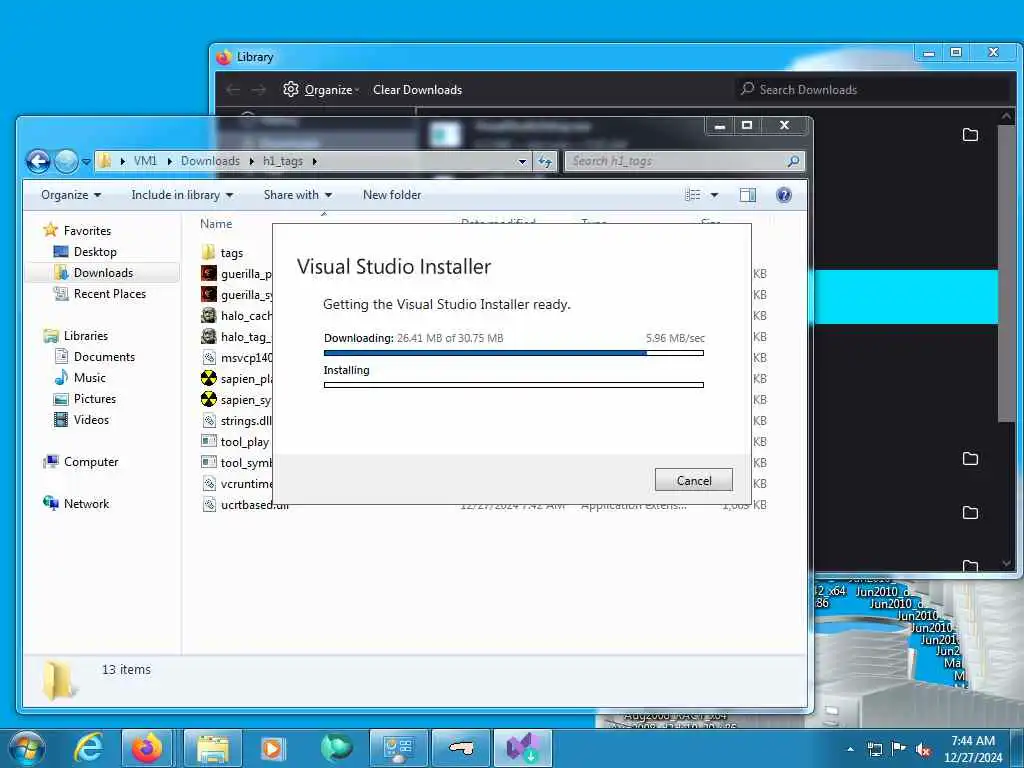Open Windows Media Player from taskbar
Image resolution: width=1024 pixels, height=768 pixels.
[272, 748]
